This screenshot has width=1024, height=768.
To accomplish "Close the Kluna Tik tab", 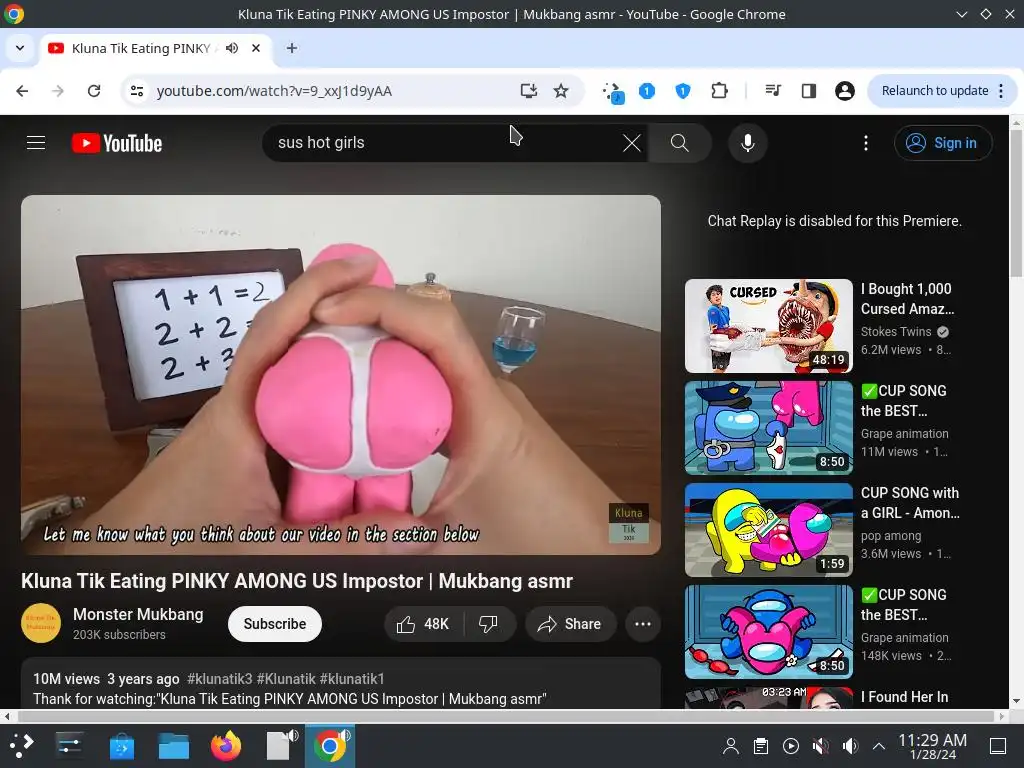I will pyautogui.click(x=256, y=48).
